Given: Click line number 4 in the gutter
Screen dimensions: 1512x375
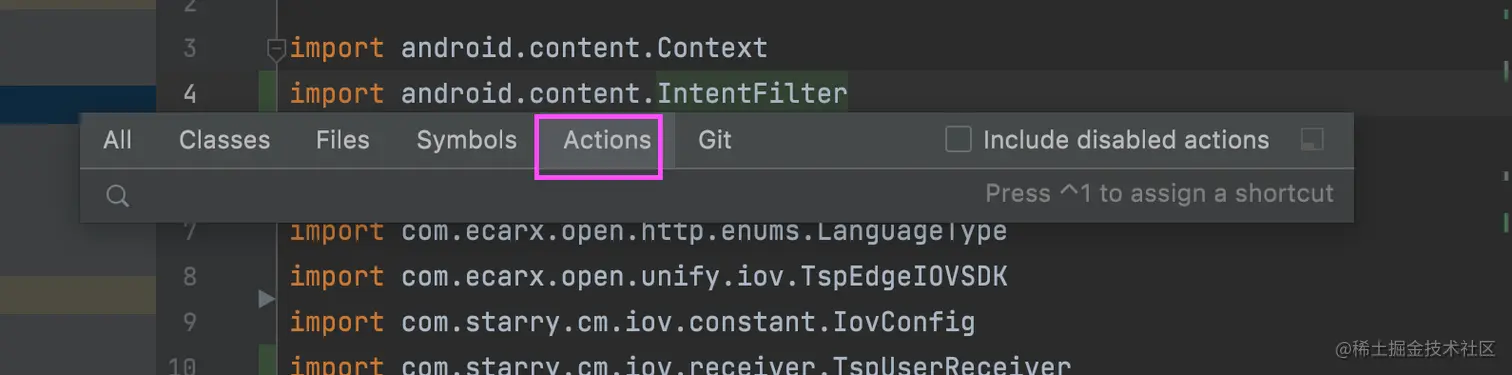Looking at the screenshot, I should click(x=190, y=94).
